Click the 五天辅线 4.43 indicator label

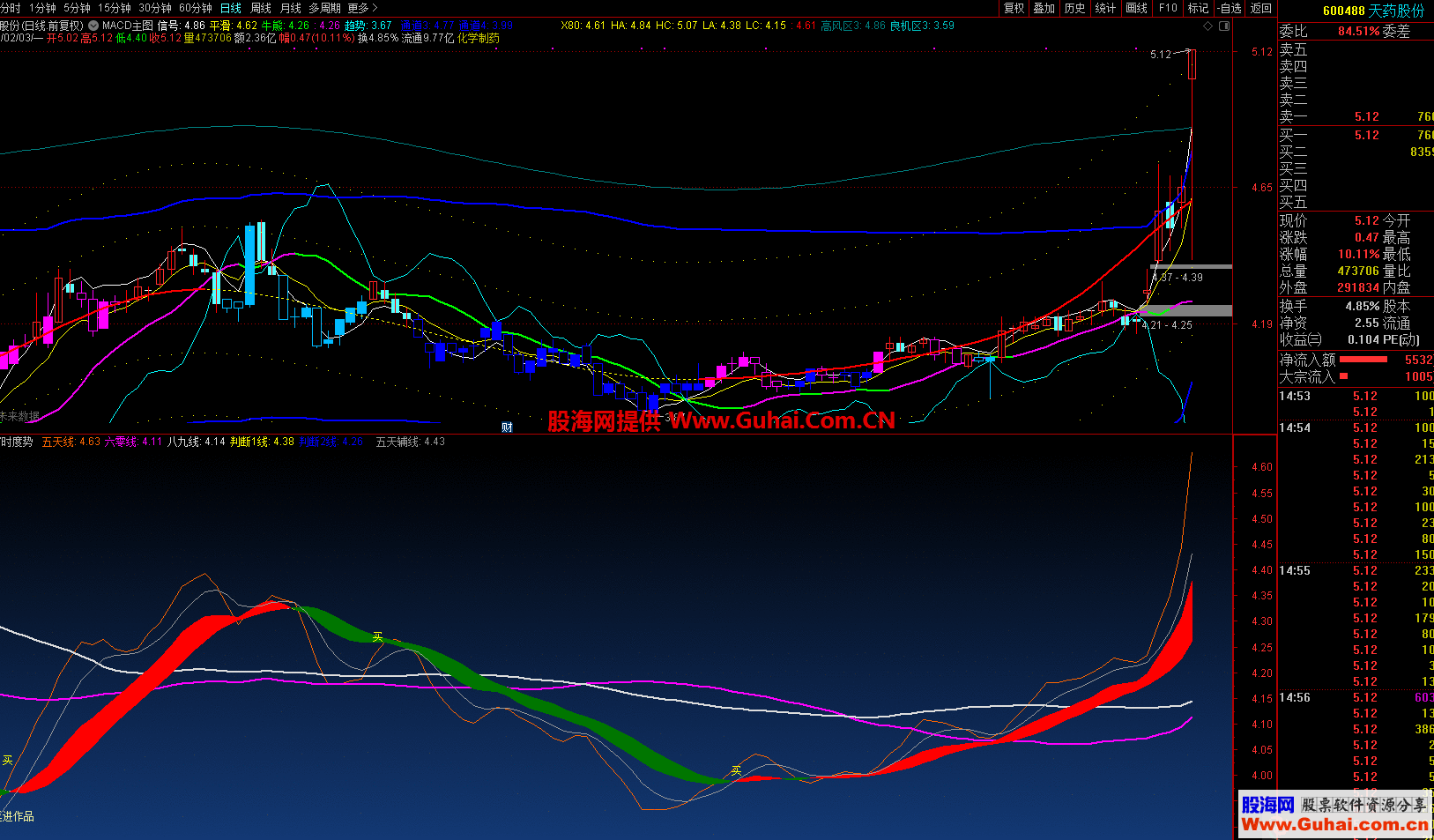point(411,442)
